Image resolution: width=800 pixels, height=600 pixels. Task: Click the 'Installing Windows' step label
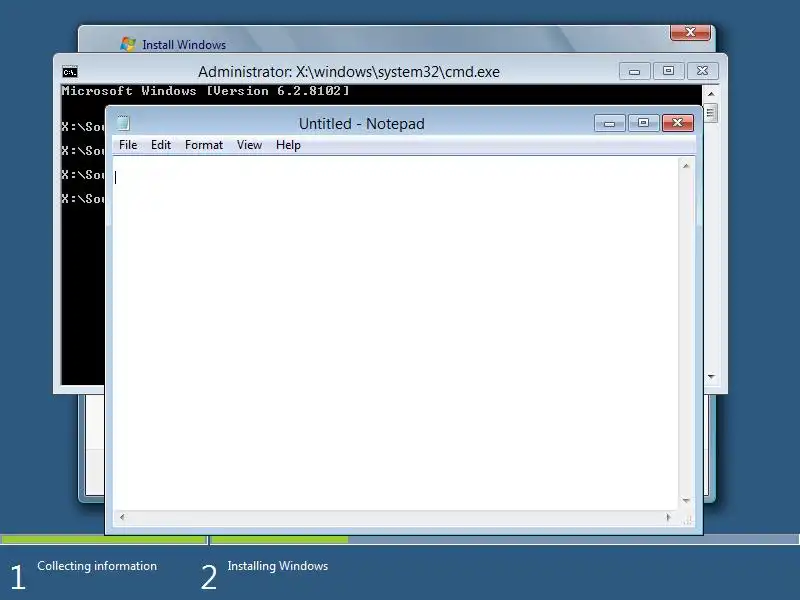click(x=278, y=566)
